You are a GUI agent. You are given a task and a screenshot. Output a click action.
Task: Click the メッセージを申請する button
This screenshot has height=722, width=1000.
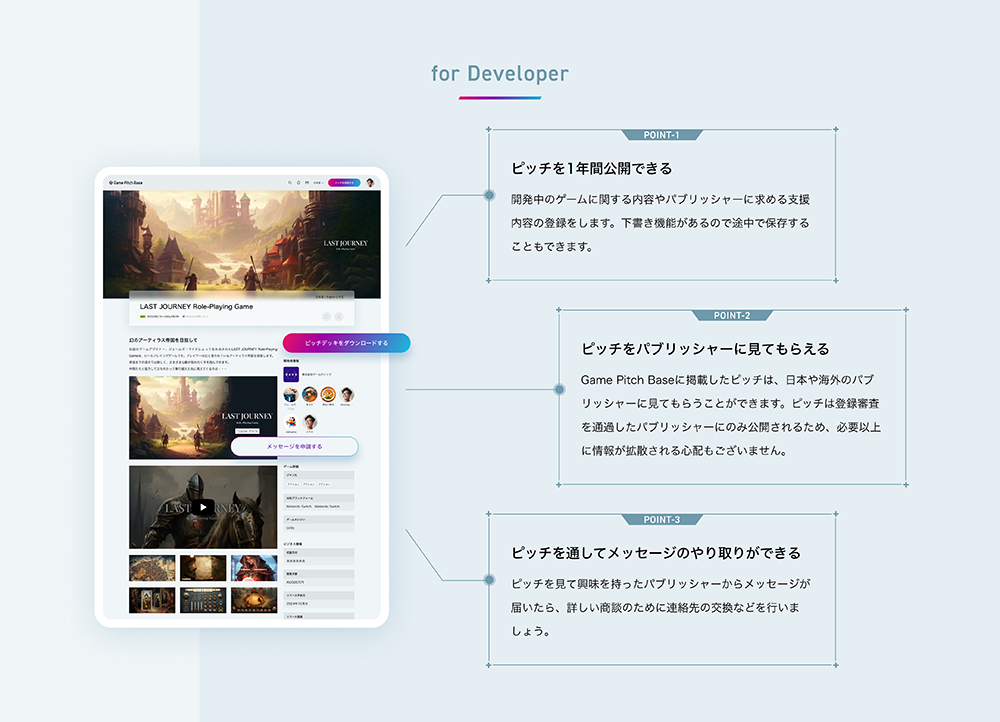(x=294, y=446)
